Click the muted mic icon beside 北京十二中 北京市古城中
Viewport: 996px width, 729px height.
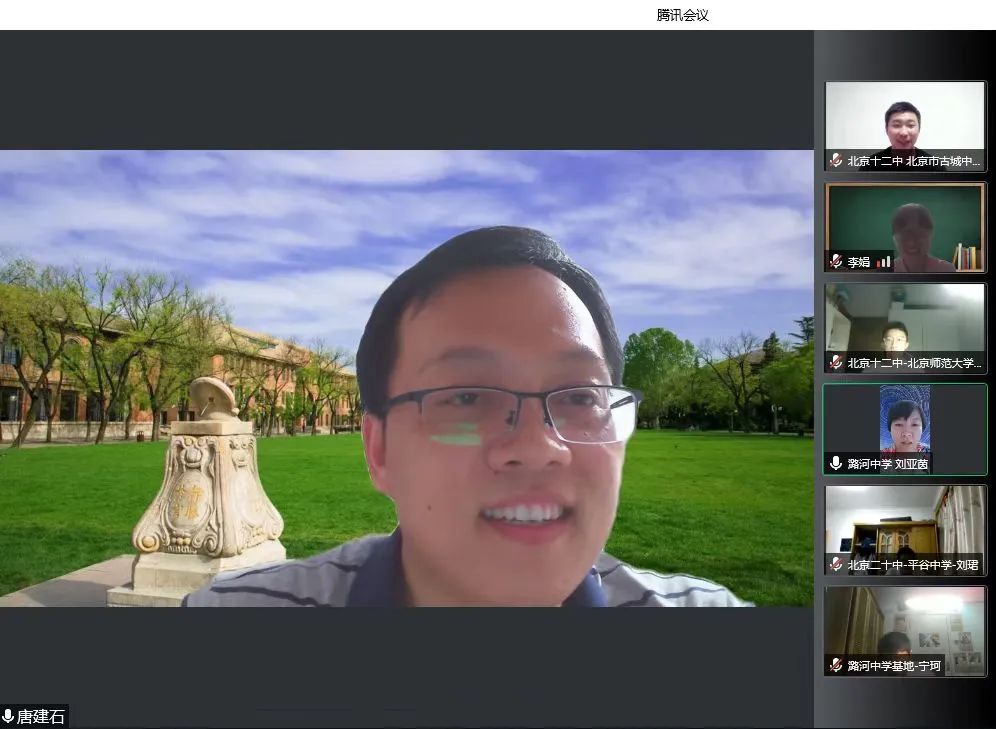pos(836,161)
